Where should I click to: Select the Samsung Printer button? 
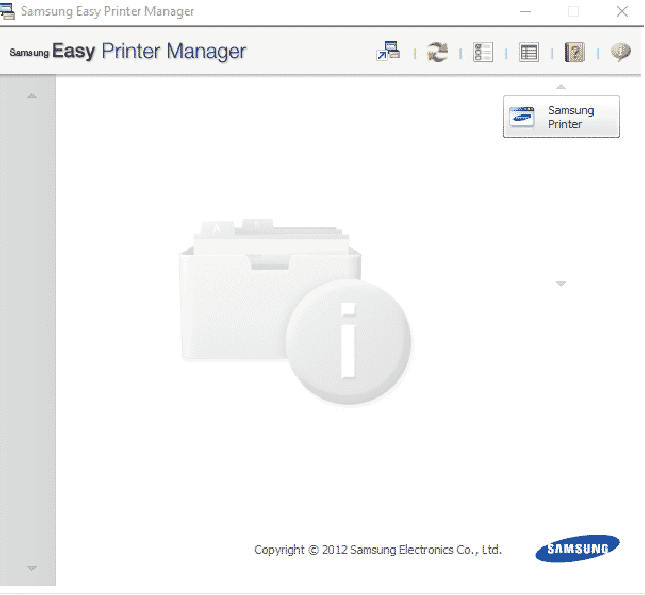[561, 116]
